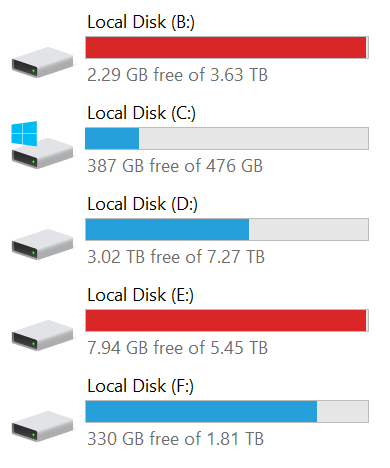Click the Local Disk (E:) label
Viewport: 390px width, 468px height.
pyautogui.click(x=140, y=295)
